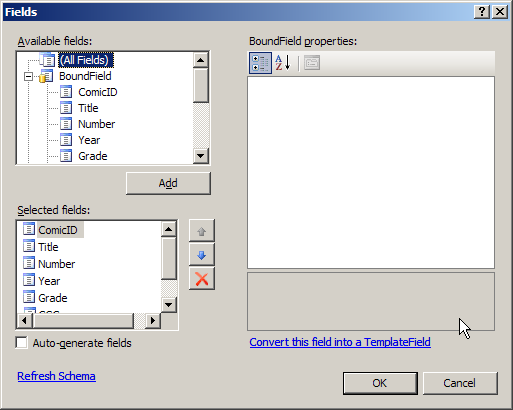Click the Add button
The height and width of the screenshot is (410, 513).
[168, 183]
